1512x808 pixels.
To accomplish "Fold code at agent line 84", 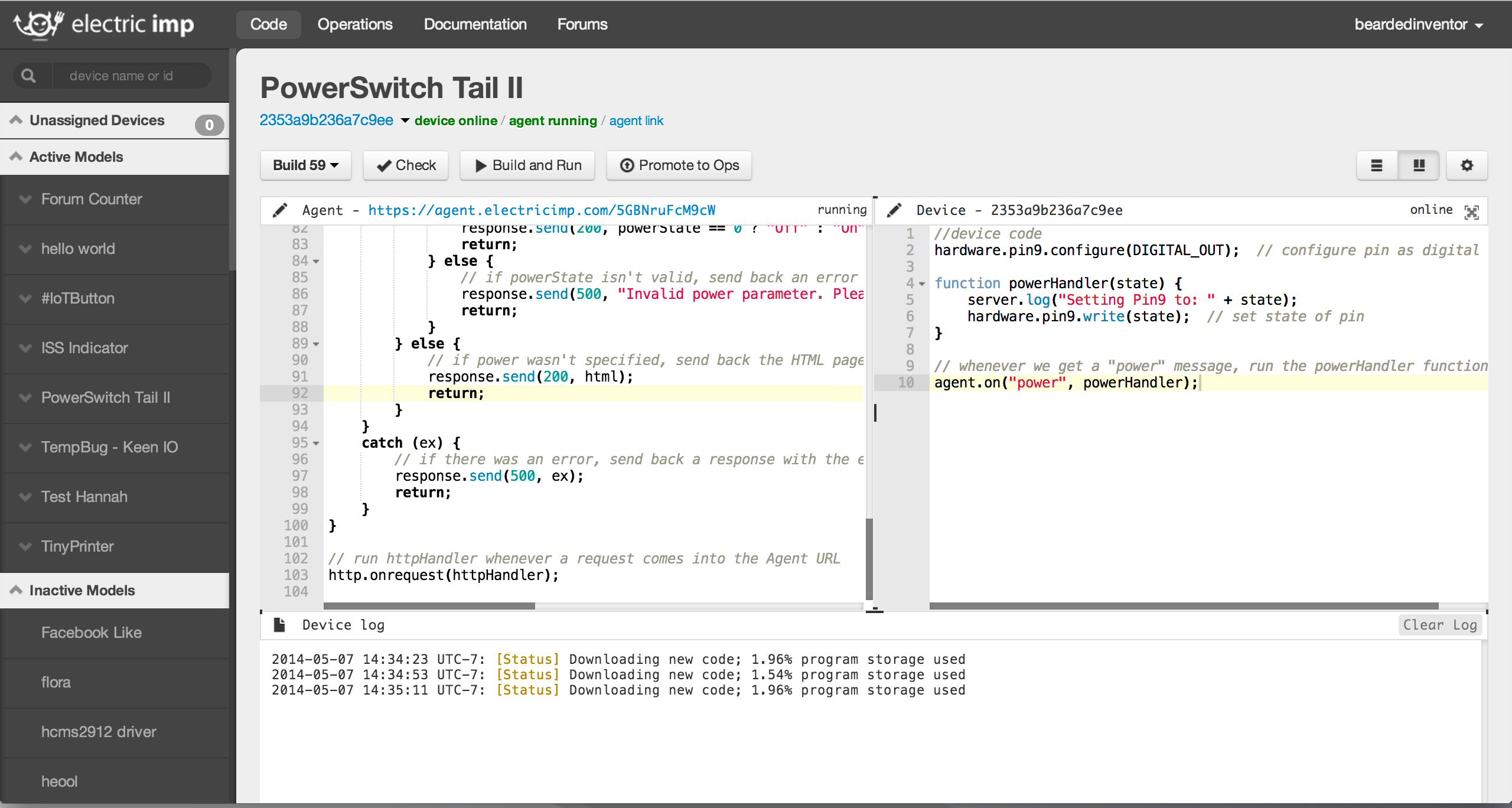I will (316, 261).
